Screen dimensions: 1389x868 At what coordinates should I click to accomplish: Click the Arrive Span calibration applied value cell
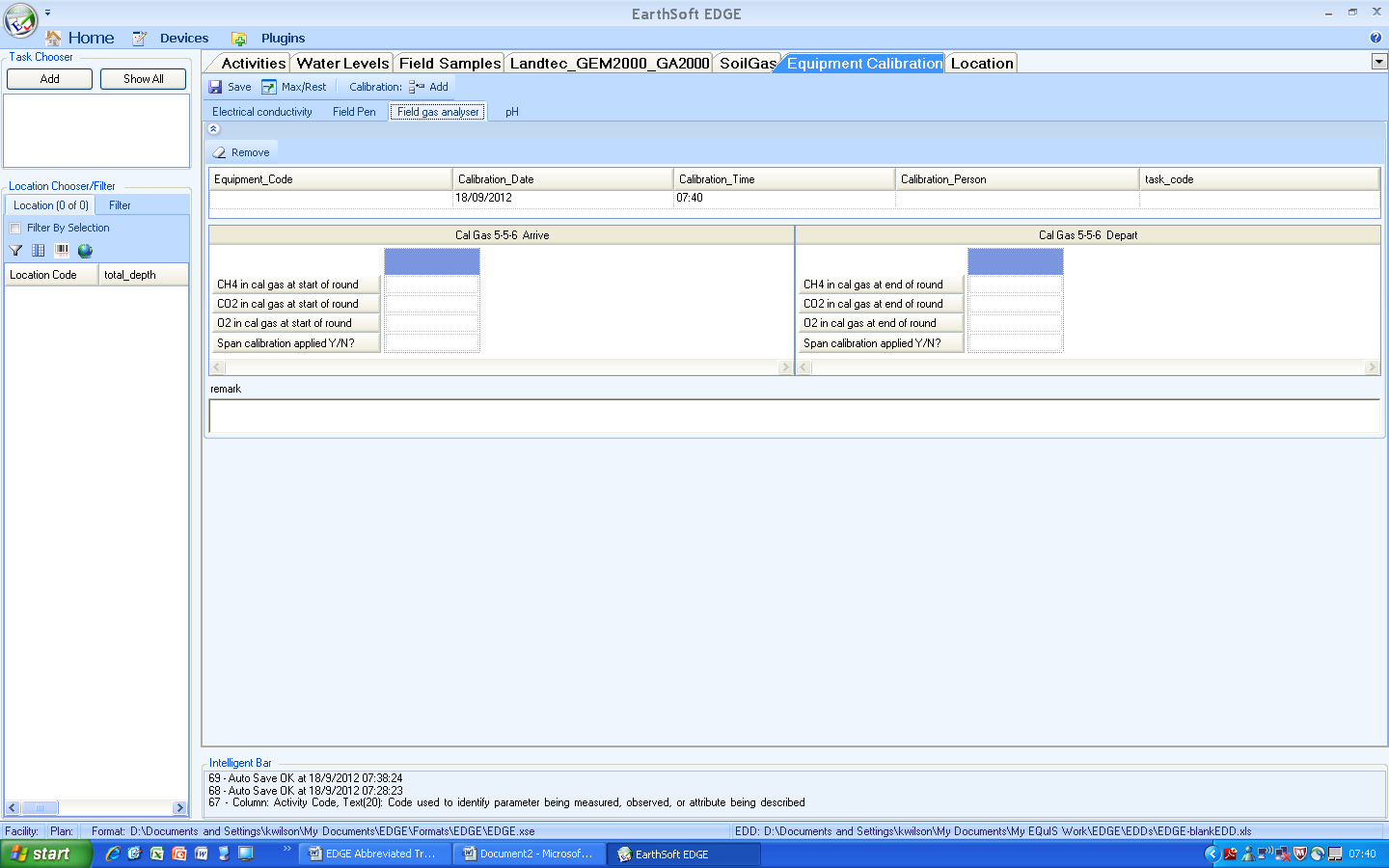[x=431, y=343]
